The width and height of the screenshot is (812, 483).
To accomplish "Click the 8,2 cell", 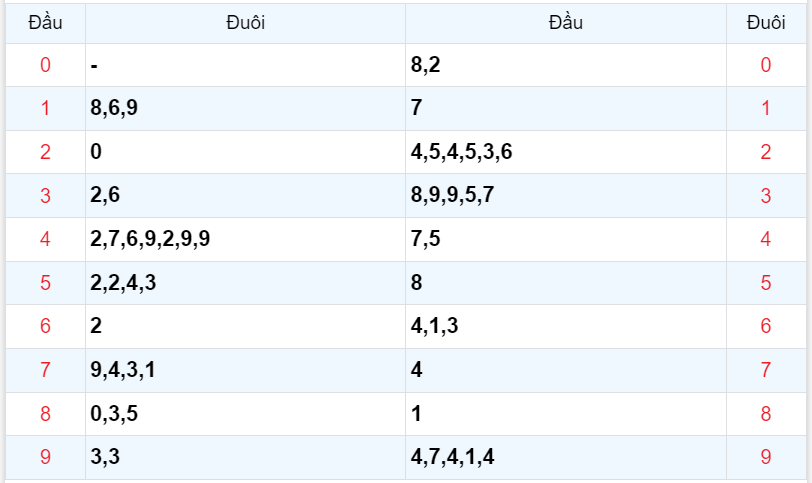I will [x=565, y=66].
